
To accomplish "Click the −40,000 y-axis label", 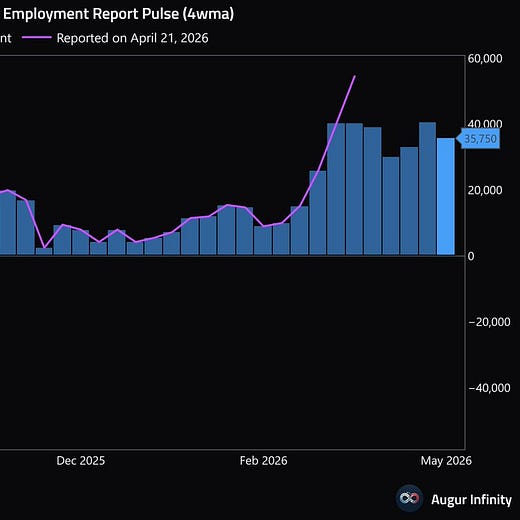I will 489,388.
